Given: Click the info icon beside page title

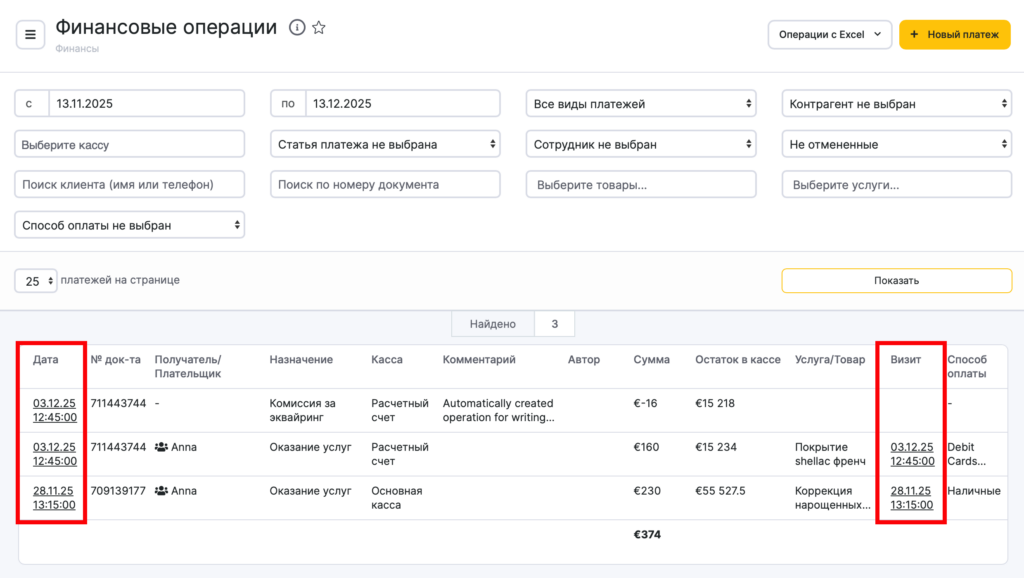Looking at the screenshot, I should coord(297,28).
